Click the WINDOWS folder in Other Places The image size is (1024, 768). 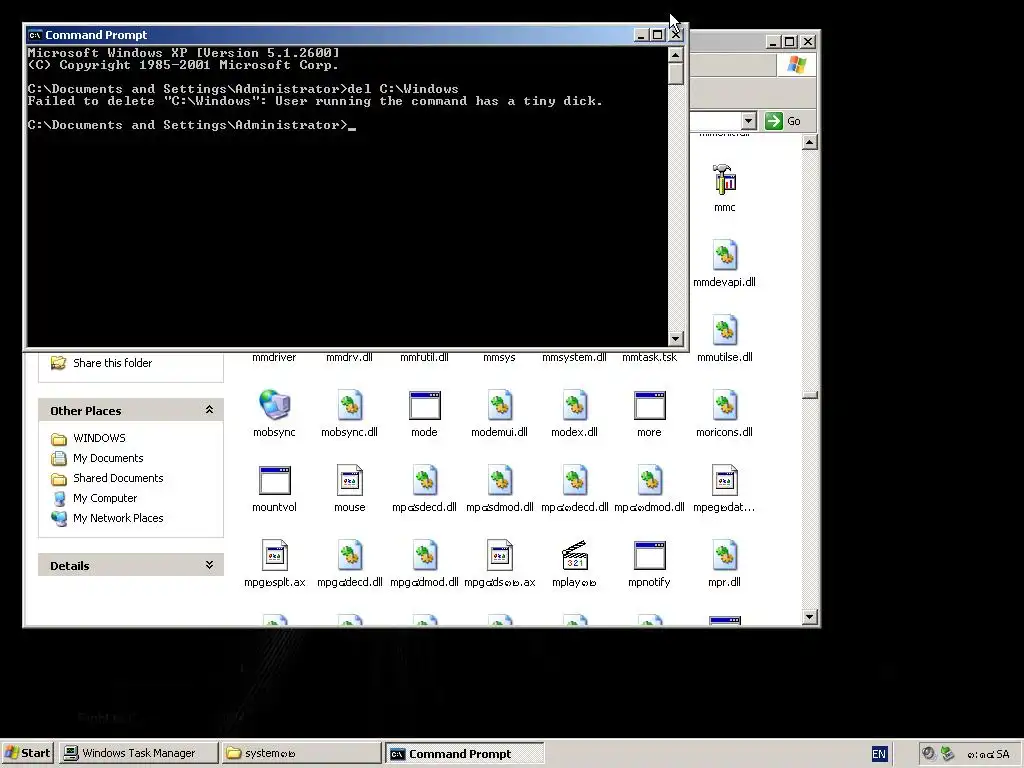(99, 438)
